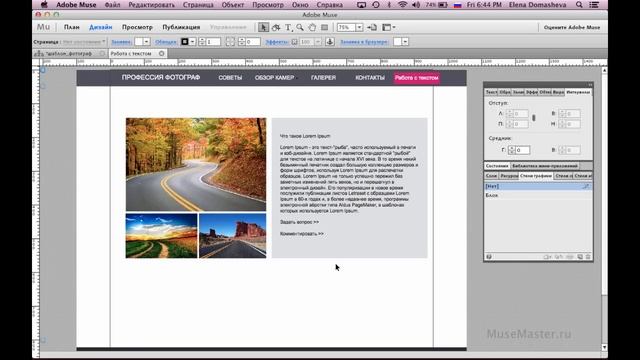
Task: Select the Zoom magnifier tool
Action: coord(300,27)
